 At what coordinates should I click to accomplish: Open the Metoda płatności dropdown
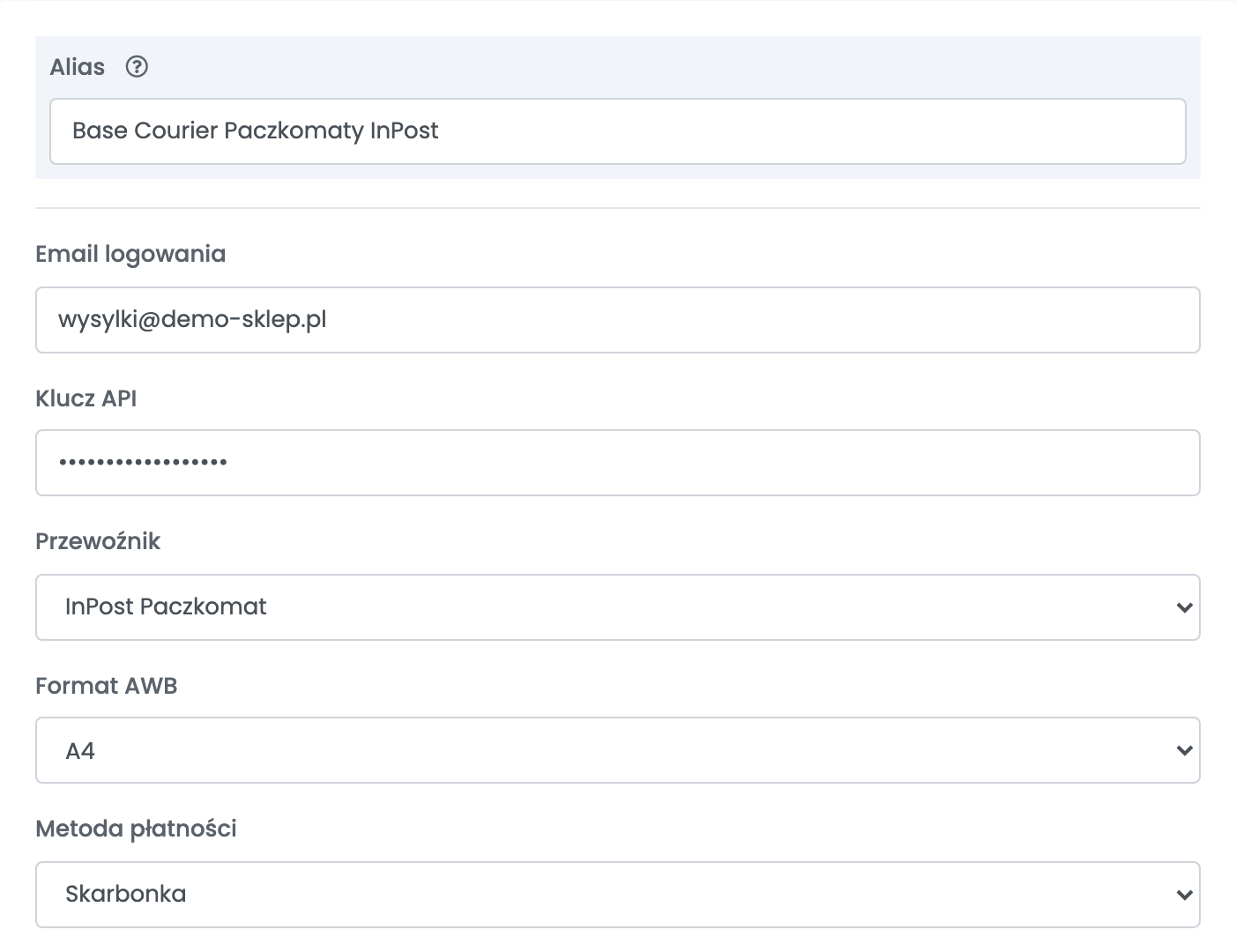click(617, 895)
